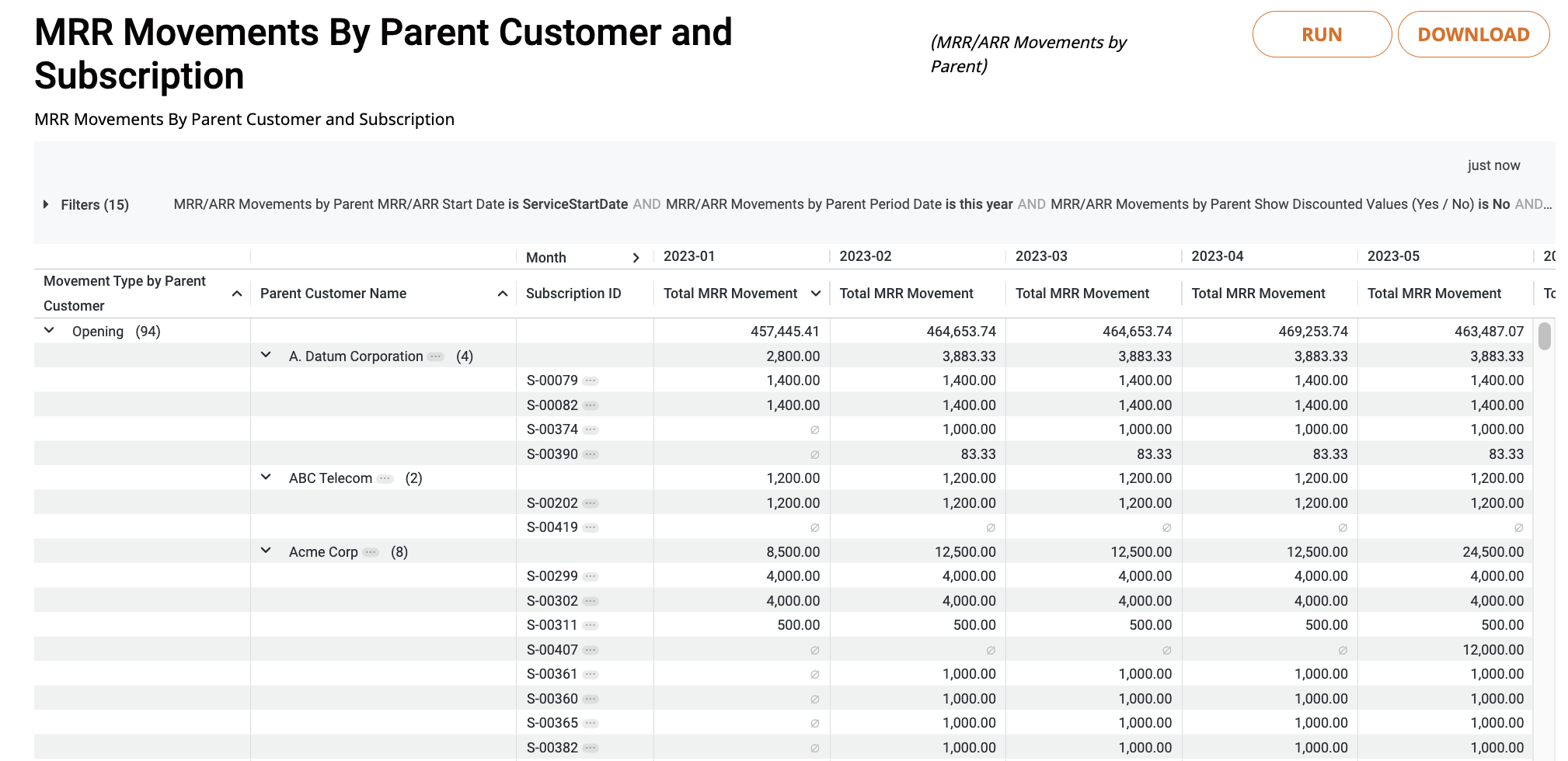
Task: Open ellipsis menu for S-00311
Action: tap(591, 625)
